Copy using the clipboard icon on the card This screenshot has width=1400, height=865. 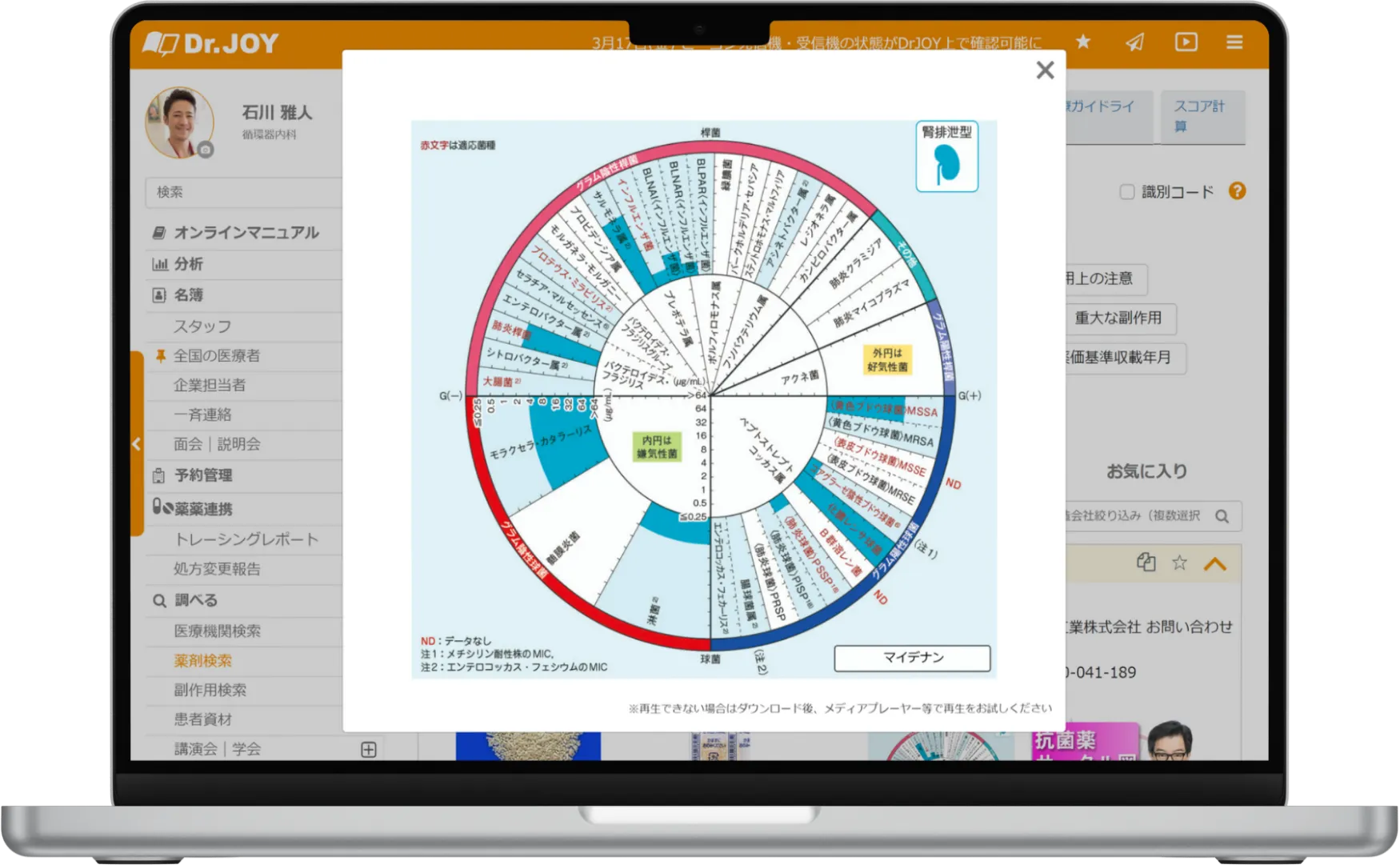click(x=1146, y=563)
